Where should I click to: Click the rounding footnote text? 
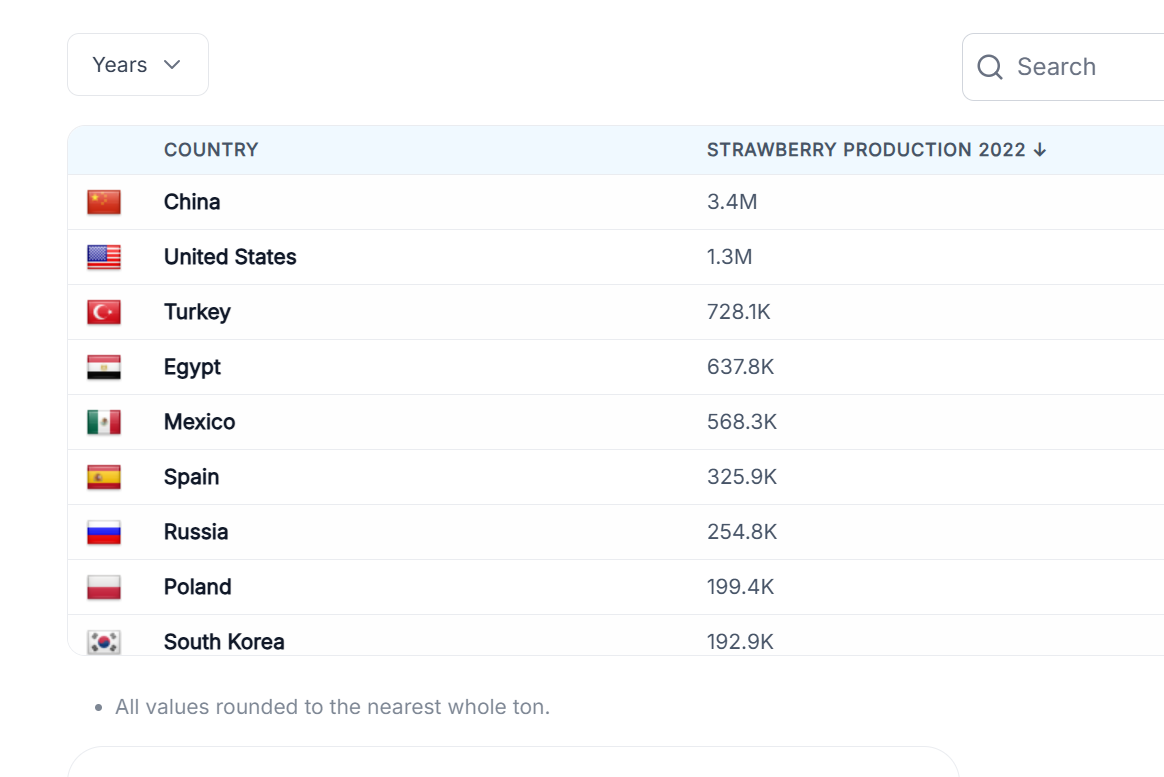(x=333, y=706)
